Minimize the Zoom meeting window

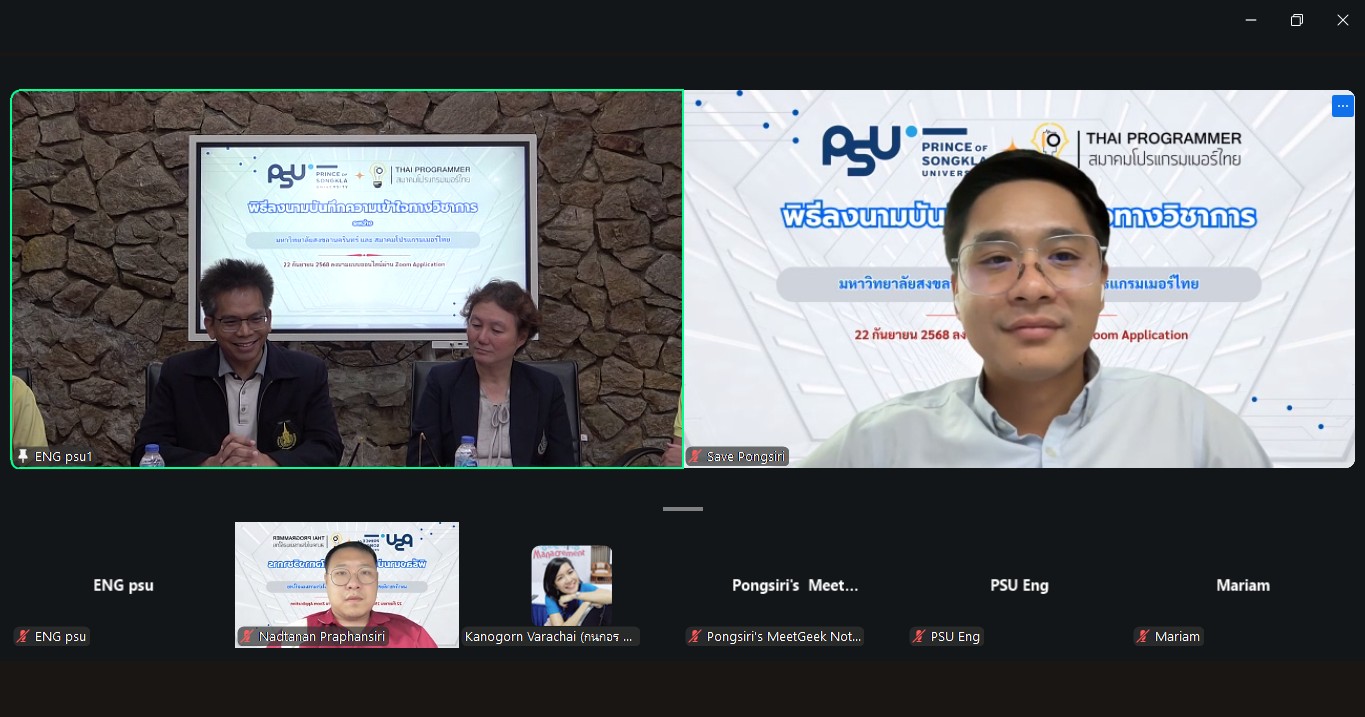tap(1251, 20)
